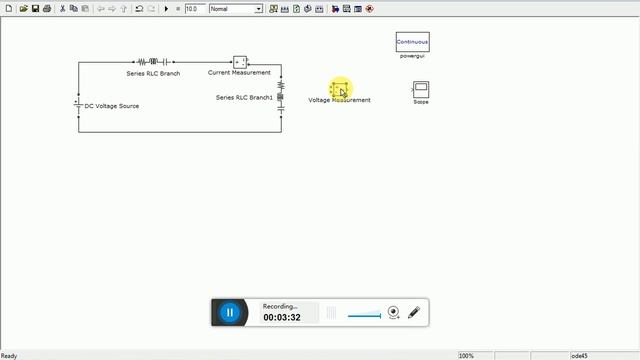The image size is (640, 360).
Task: Navigate forward with the right arrow icon
Action: [x=112, y=9]
